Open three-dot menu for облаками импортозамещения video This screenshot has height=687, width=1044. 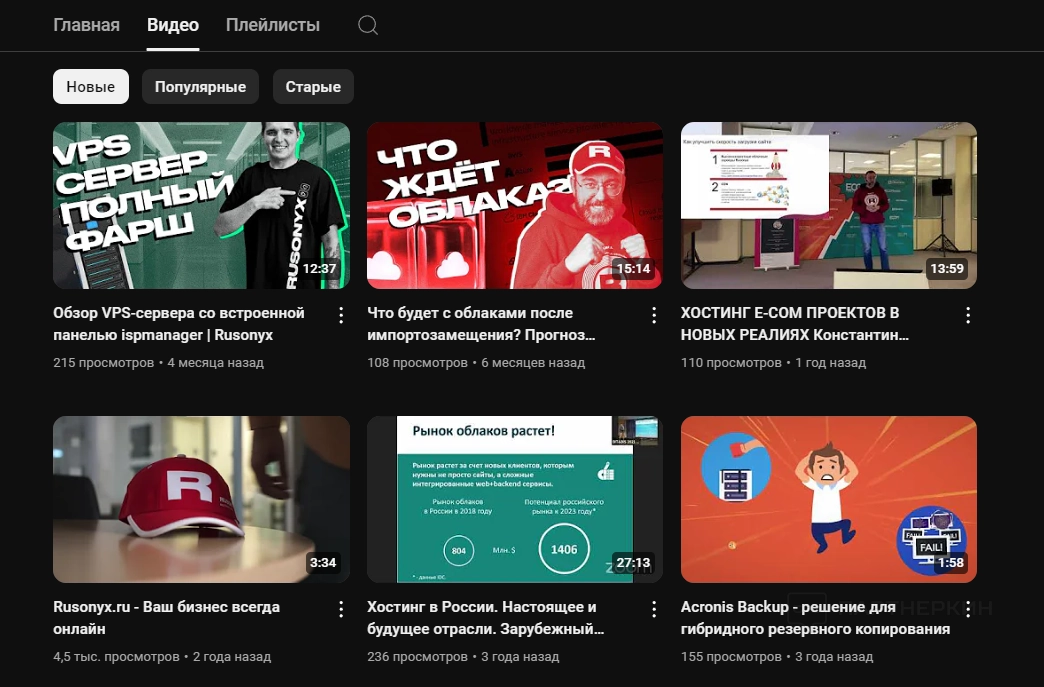[x=654, y=315]
